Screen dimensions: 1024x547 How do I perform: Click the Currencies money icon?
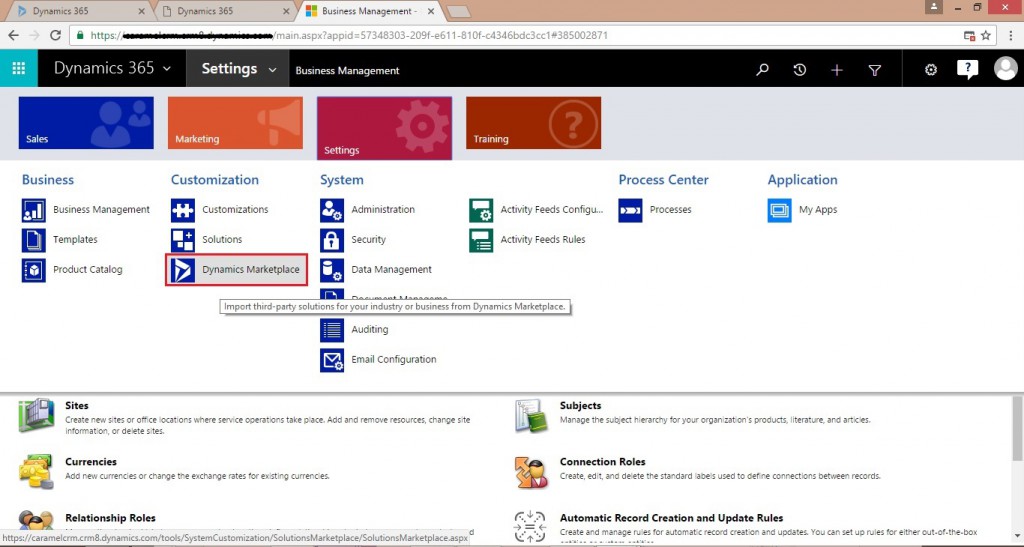pos(37,472)
